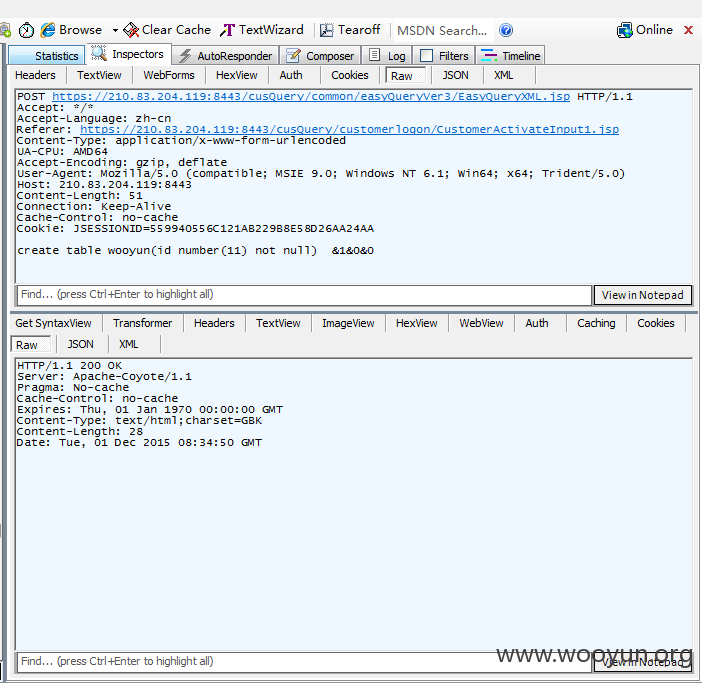Click the 'Content-Length: 51' request line
Viewport: 702px width, 683px height.
click(79, 196)
